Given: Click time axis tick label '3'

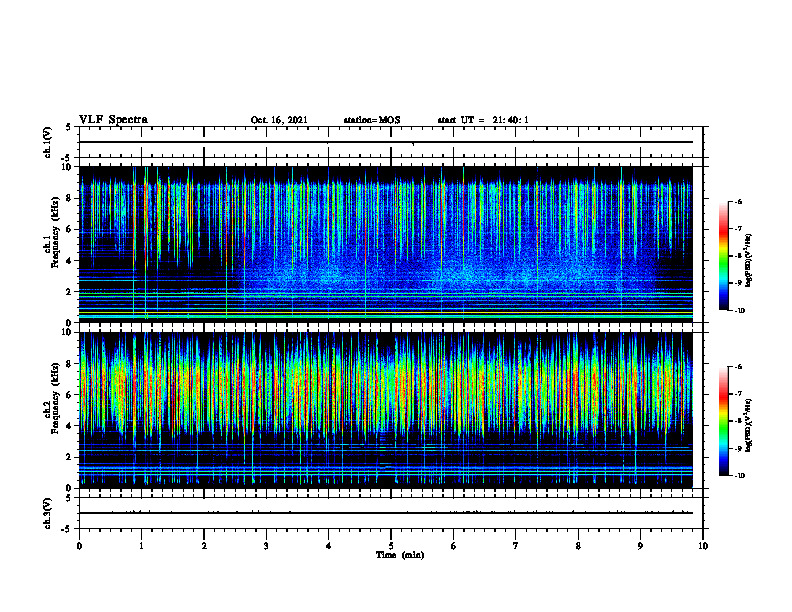Looking at the screenshot, I should tap(266, 546).
